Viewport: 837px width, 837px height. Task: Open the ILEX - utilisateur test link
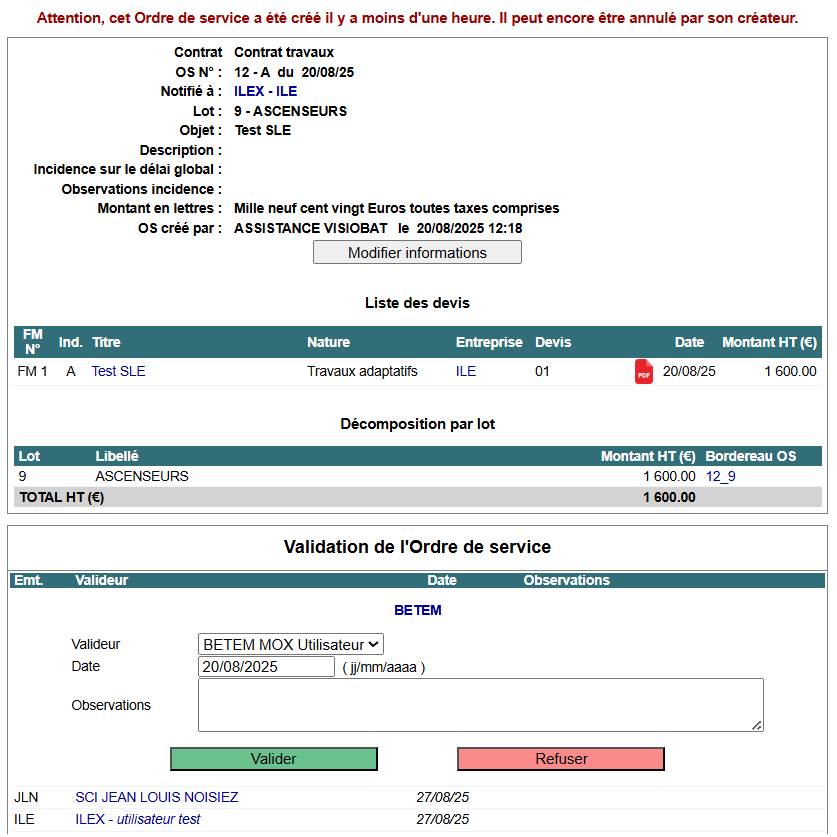click(138, 819)
